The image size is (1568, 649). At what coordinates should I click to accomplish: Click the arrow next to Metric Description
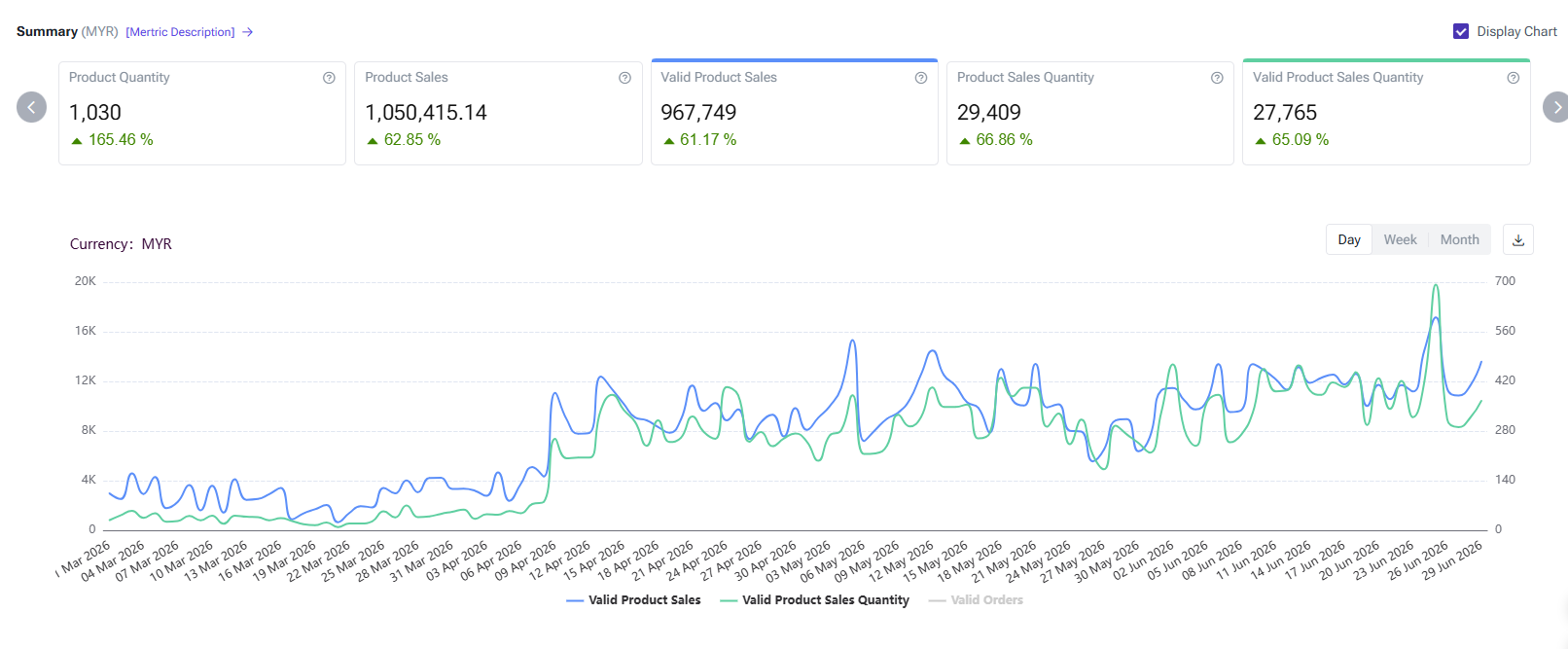click(x=248, y=32)
